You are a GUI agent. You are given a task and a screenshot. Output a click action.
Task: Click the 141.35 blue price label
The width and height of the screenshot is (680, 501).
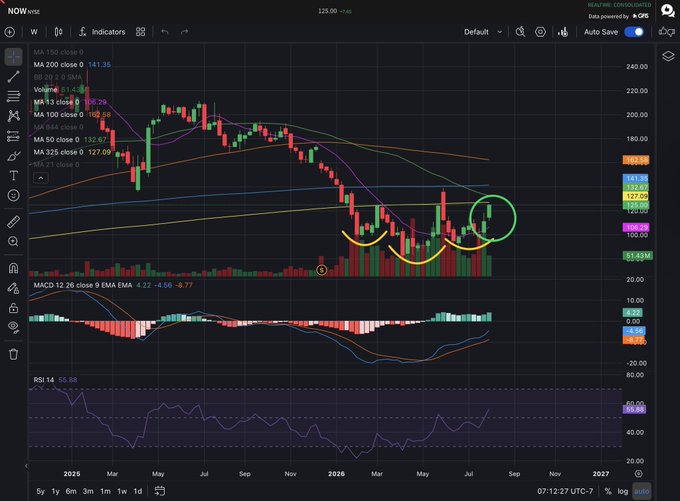635,178
